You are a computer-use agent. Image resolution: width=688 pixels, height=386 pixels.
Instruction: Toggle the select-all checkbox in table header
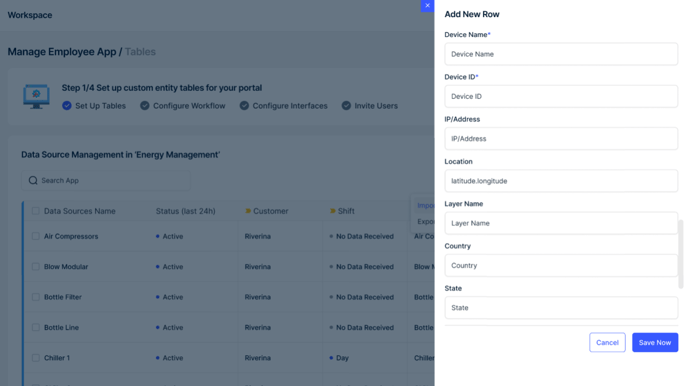pyautogui.click(x=36, y=211)
